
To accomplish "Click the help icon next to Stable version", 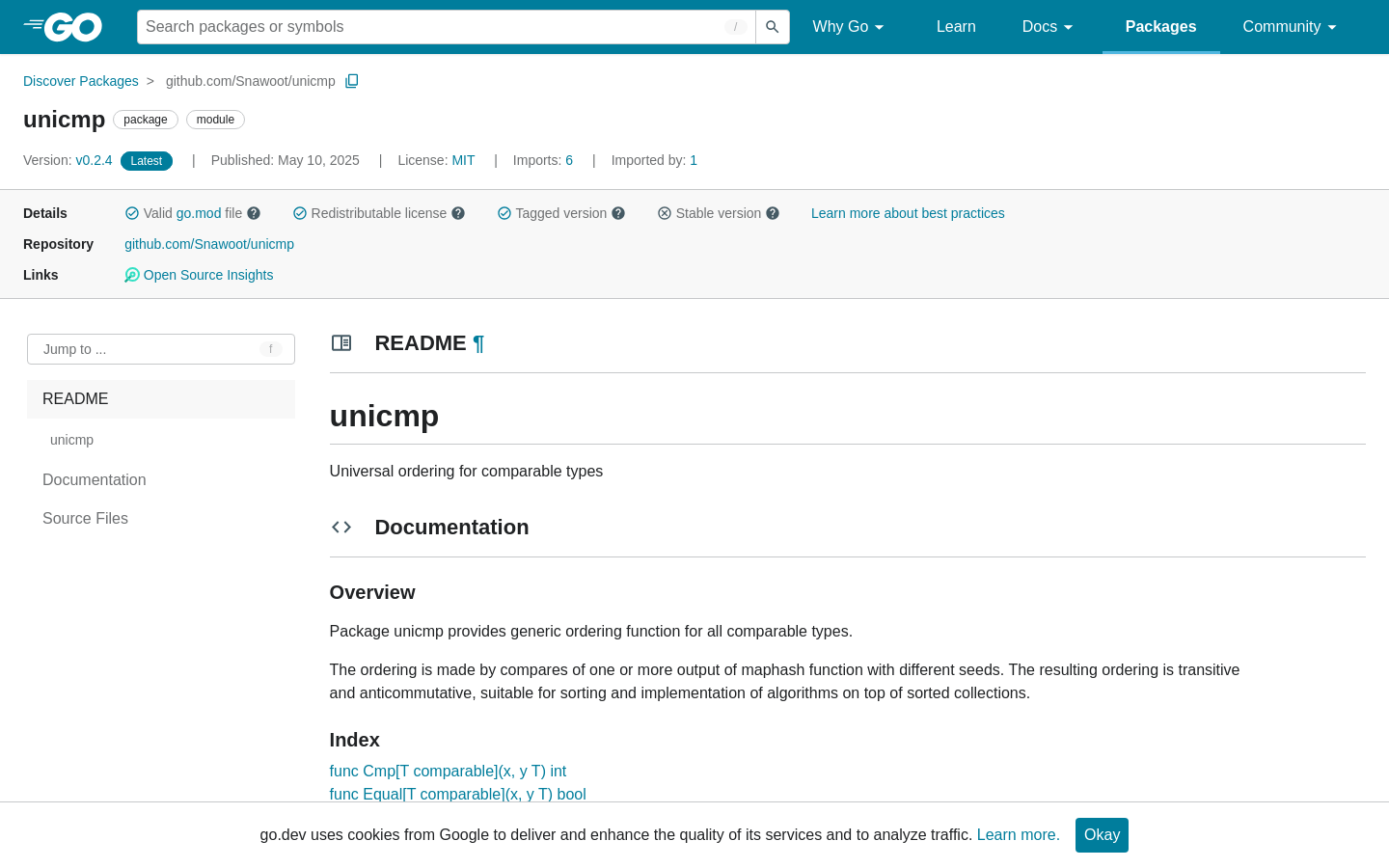I will pyautogui.click(x=773, y=213).
